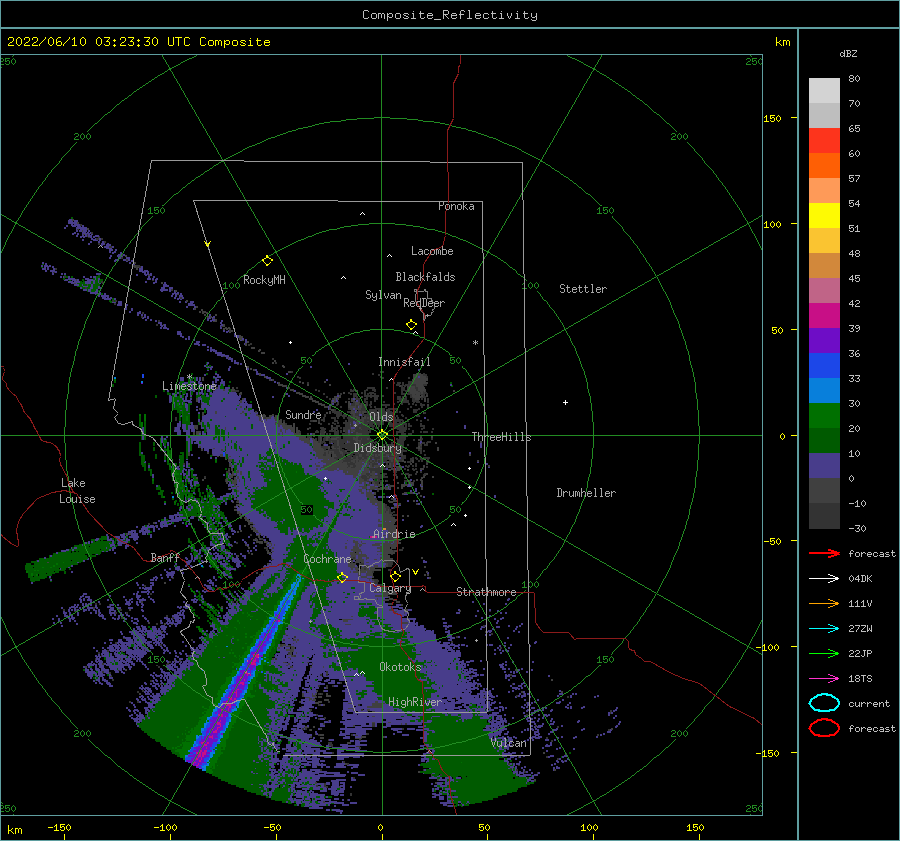Select the light gray swatch between 80 and 70

824,91
